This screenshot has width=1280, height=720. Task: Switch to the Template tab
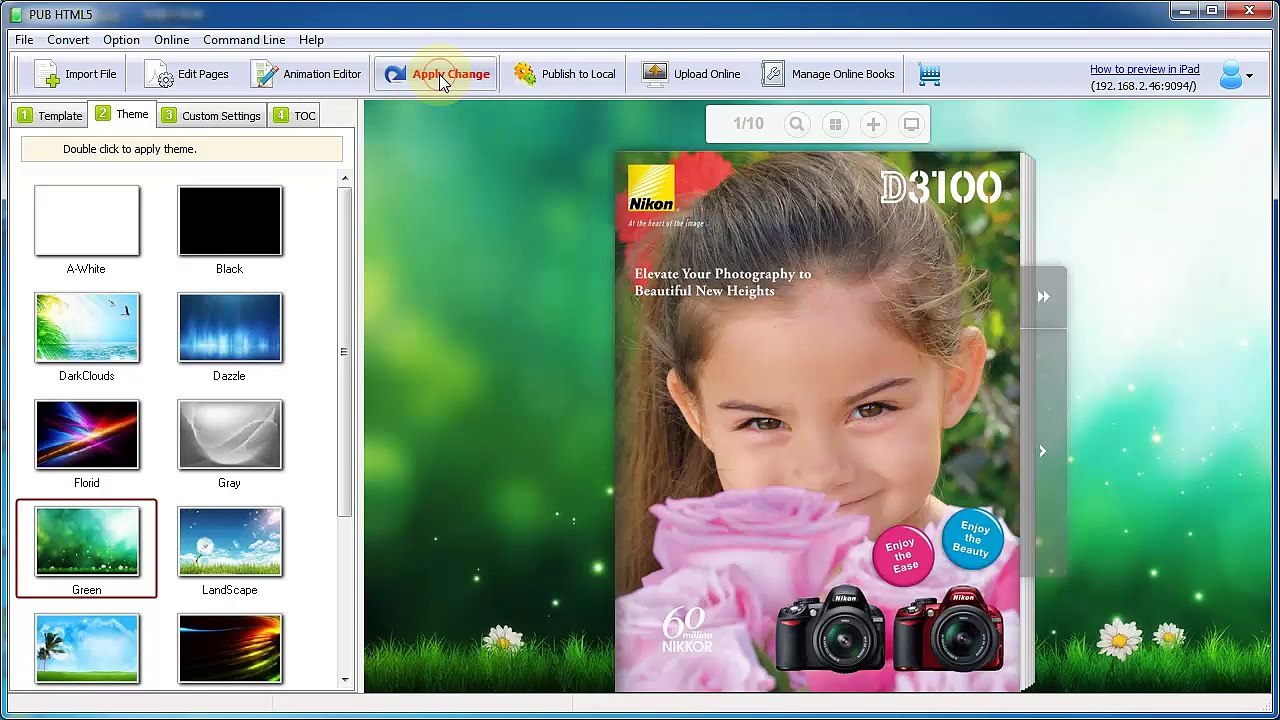tap(50, 115)
